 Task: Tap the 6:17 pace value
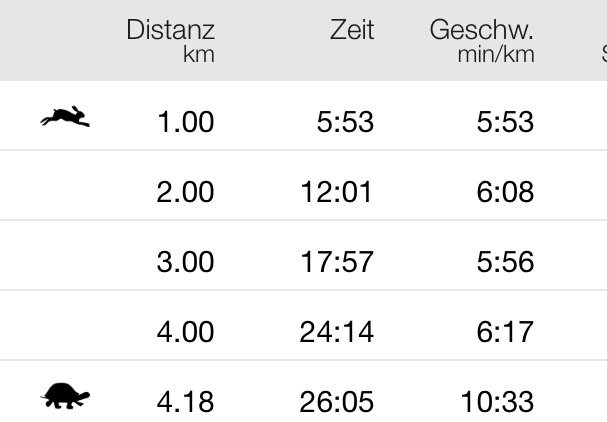505,332
